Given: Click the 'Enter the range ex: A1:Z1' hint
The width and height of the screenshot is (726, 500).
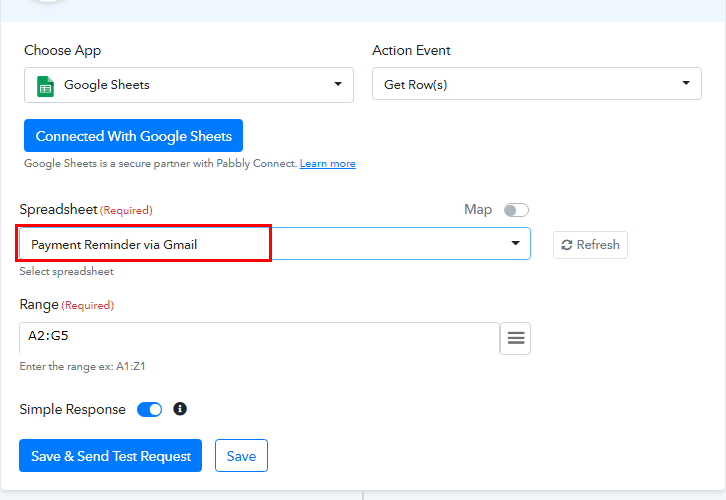Looking at the screenshot, I should pyautogui.click(x=82, y=367).
